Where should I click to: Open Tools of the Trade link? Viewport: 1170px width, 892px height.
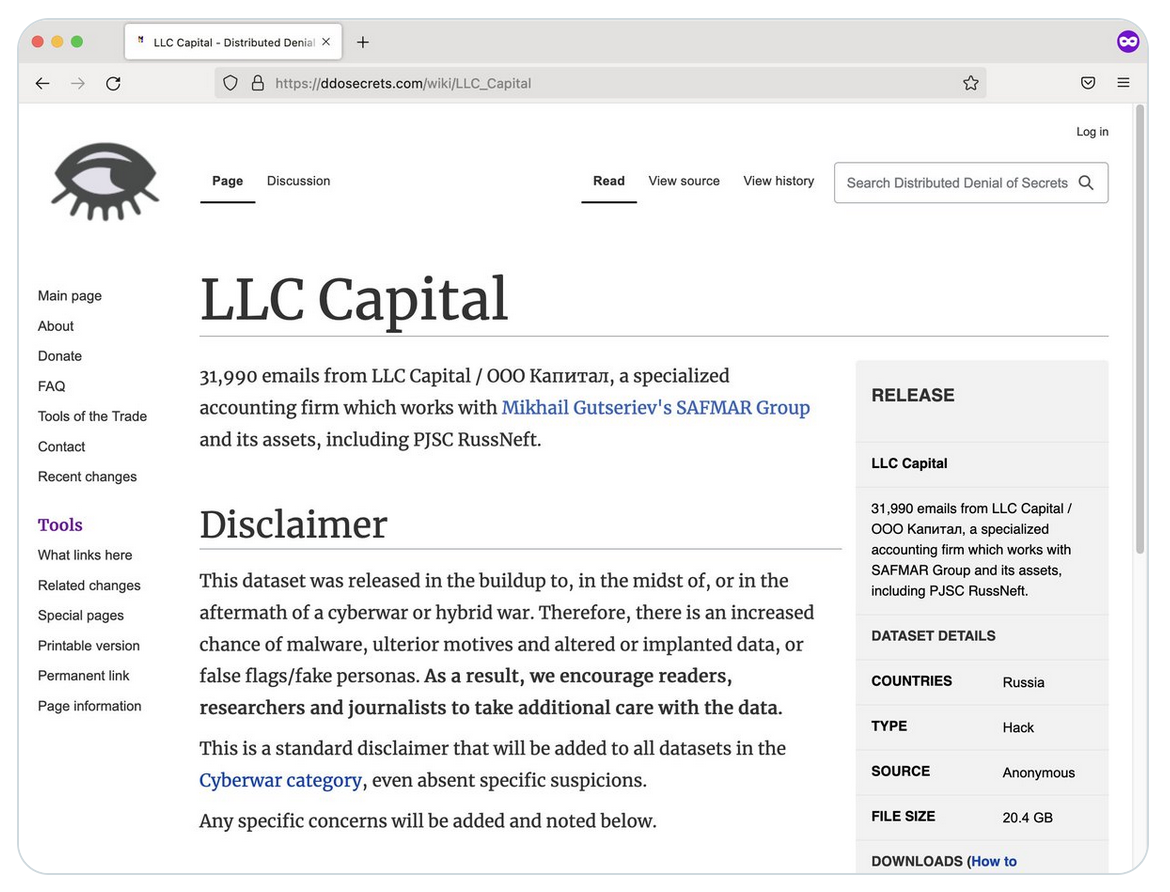[x=93, y=417]
